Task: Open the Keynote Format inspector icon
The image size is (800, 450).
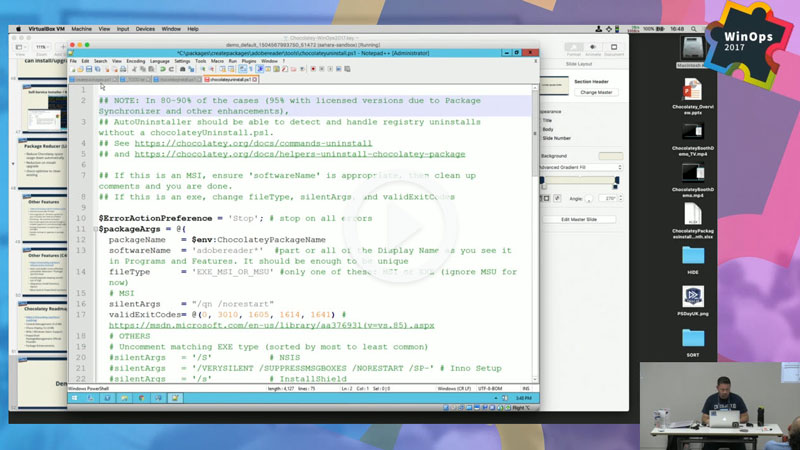Action: click(576, 49)
